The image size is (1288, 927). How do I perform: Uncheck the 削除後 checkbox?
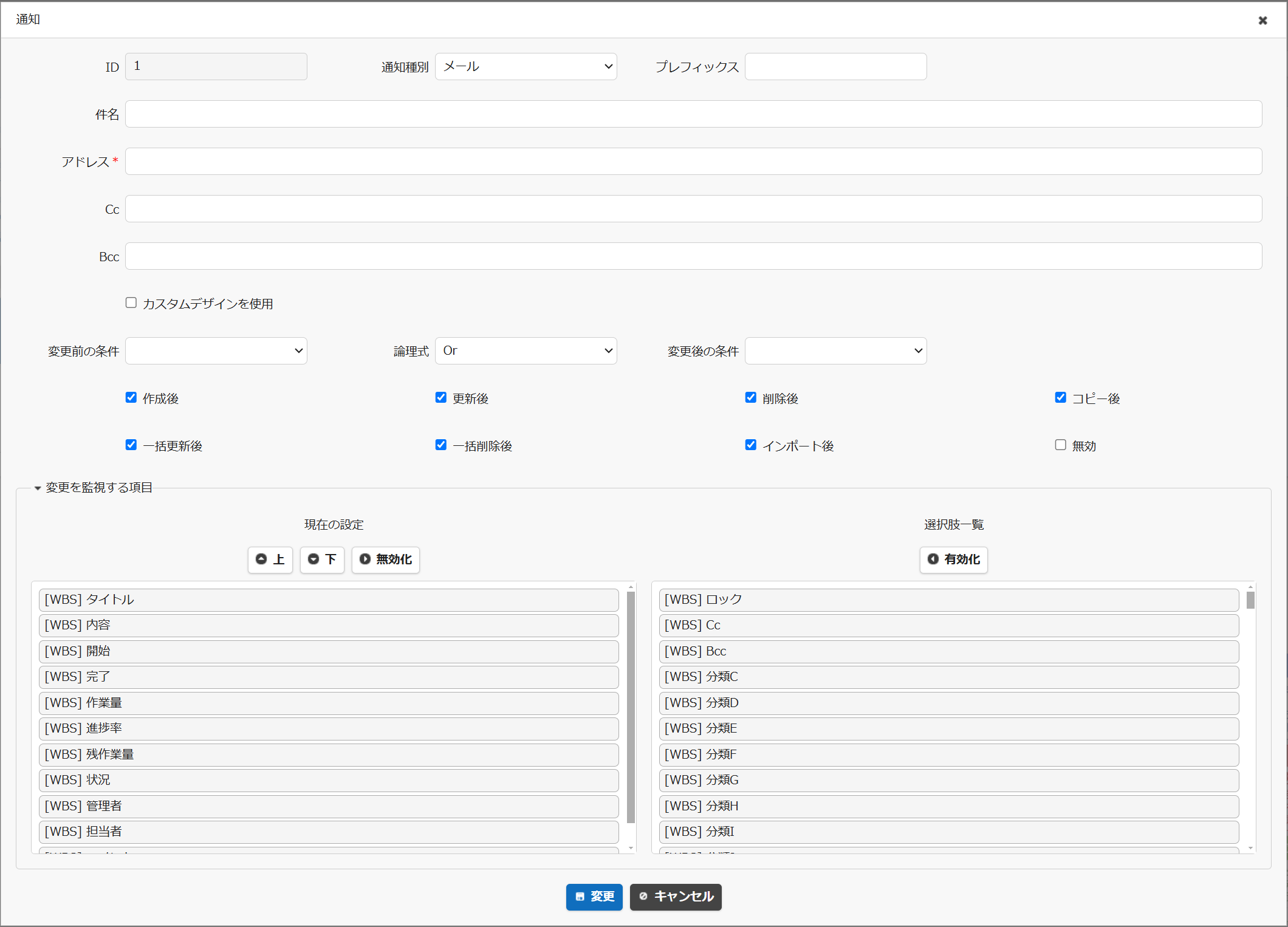751,397
